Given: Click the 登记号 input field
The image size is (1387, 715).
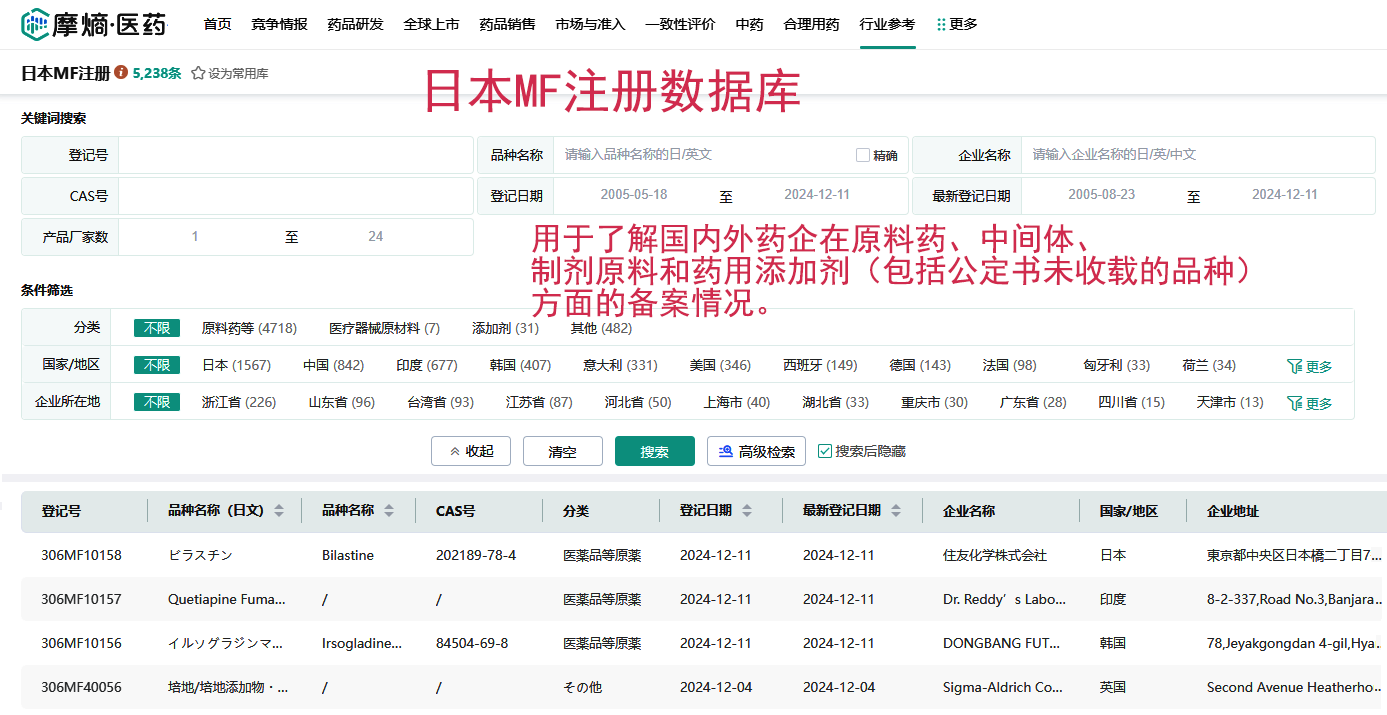Looking at the screenshot, I should pyautogui.click(x=295, y=155).
